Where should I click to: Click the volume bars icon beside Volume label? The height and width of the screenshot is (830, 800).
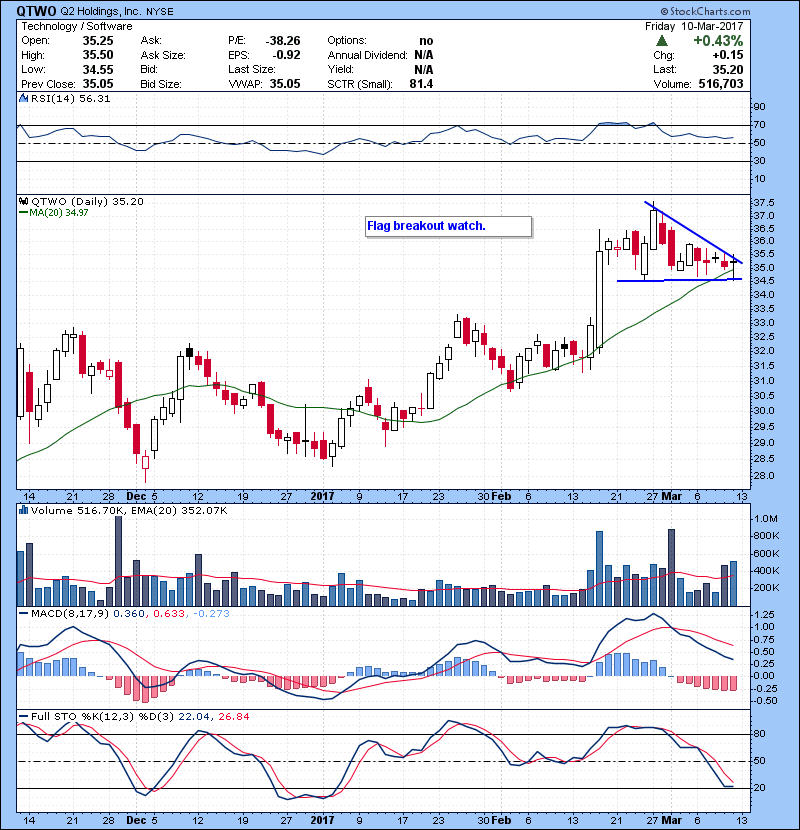[23, 510]
